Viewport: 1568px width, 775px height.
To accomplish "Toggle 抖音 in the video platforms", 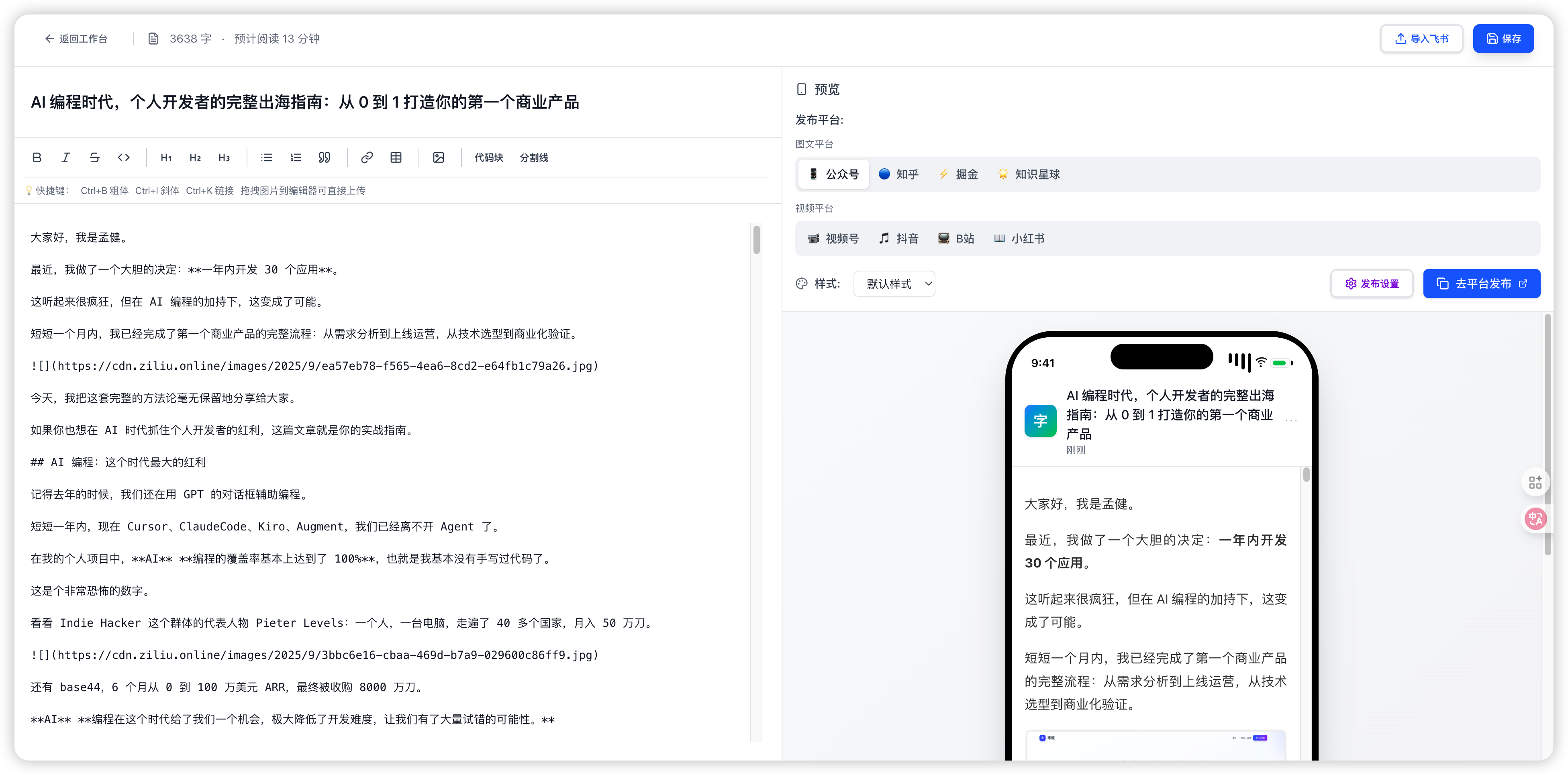I will [x=899, y=238].
